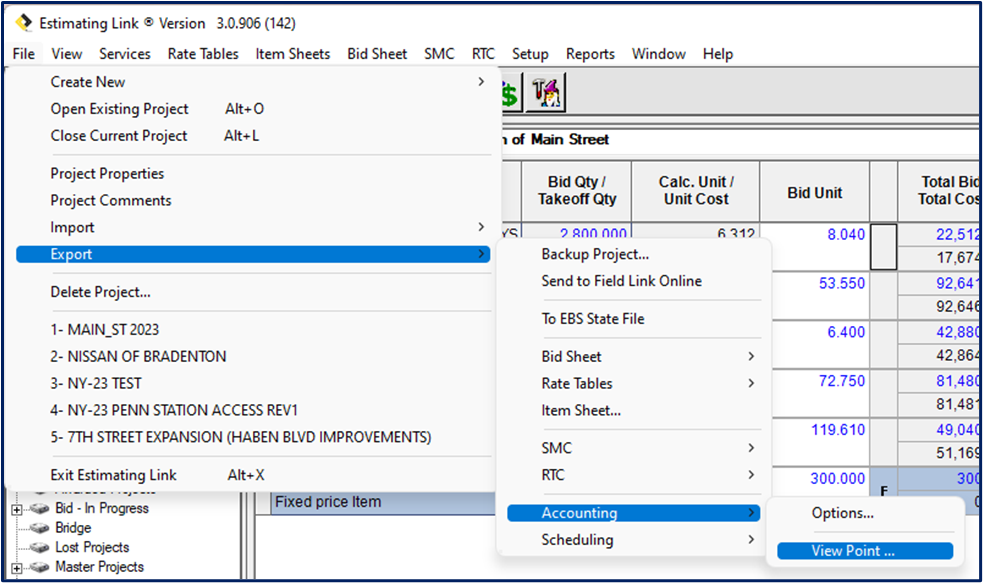The height and width of the screenshot is (583, 983).
Task: Click the Calc. Unit / Unit Cost column header
Action: [x=696, y=191]
